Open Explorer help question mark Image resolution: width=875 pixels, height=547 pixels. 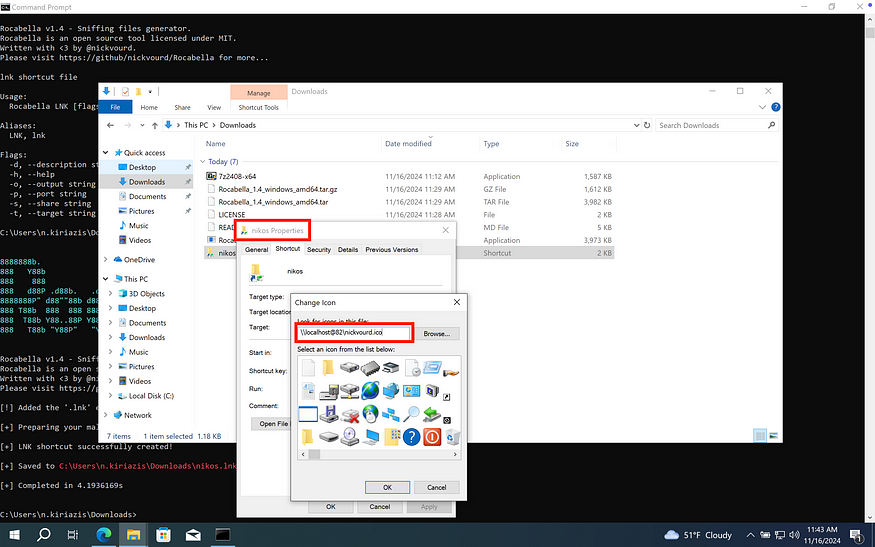(x=775, y=107)
